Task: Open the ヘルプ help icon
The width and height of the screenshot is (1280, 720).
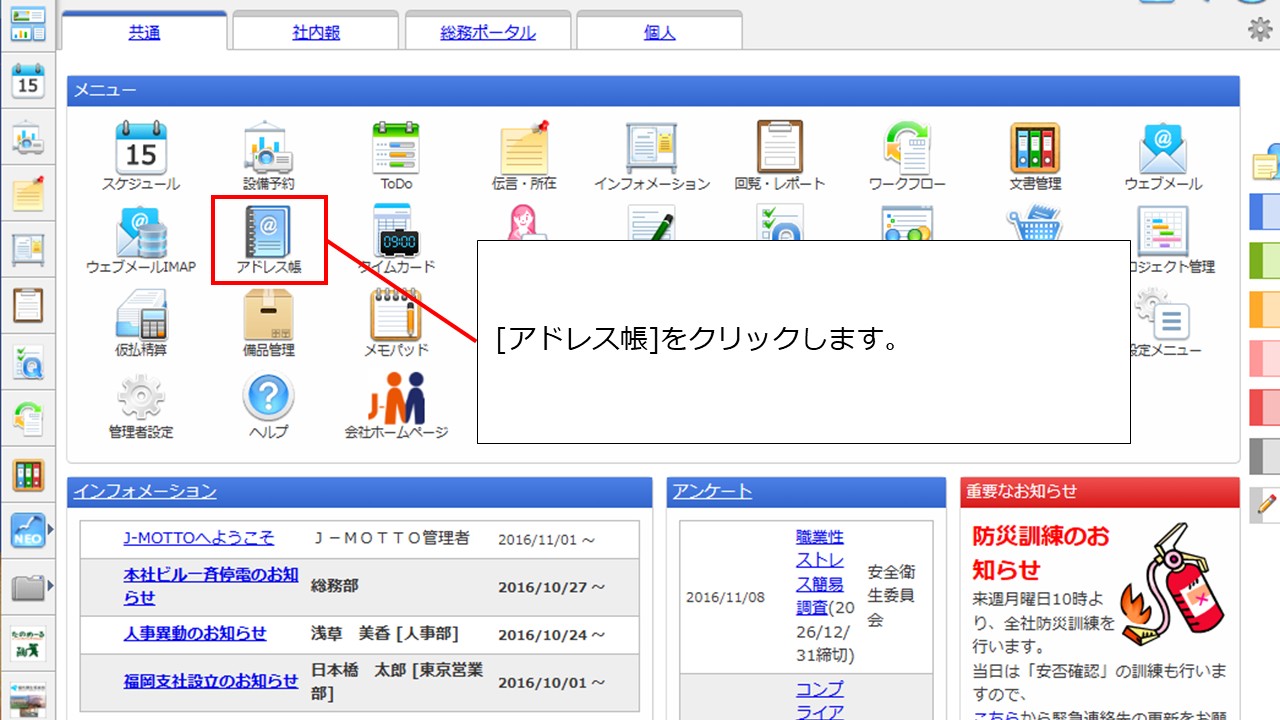Action: coord(268,404)
